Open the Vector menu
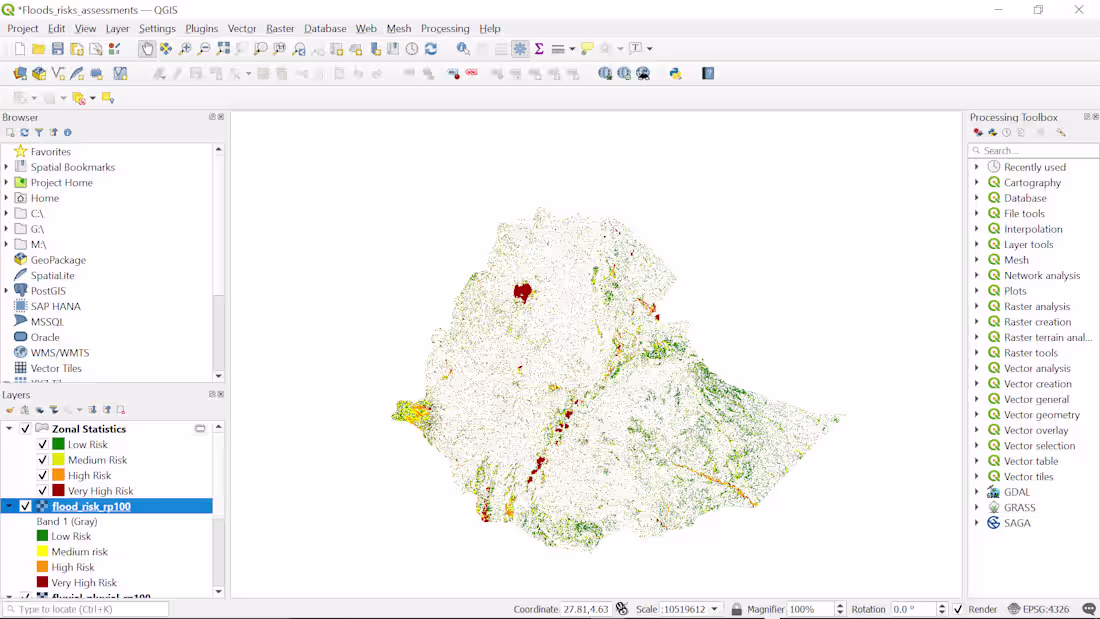Image resolution: width=1100 pixels, height=619 pixels. pos(242,28)
